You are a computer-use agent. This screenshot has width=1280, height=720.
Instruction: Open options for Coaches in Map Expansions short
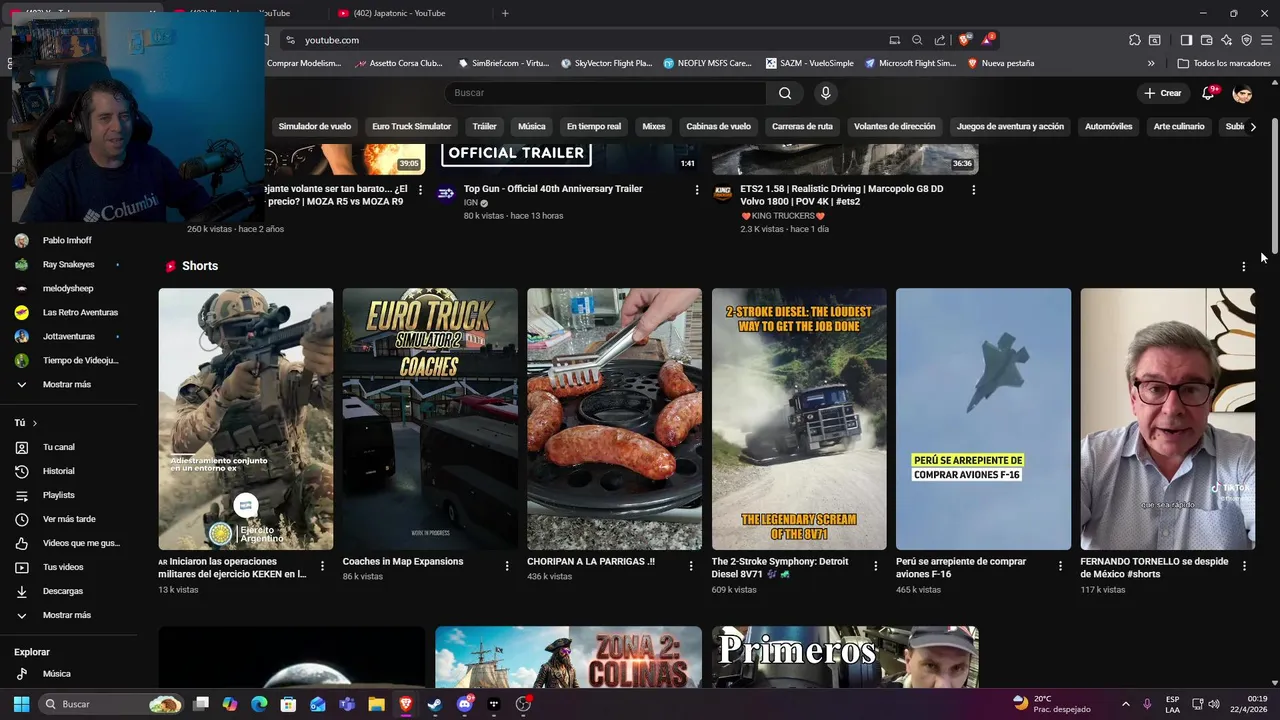coord(506,566)
